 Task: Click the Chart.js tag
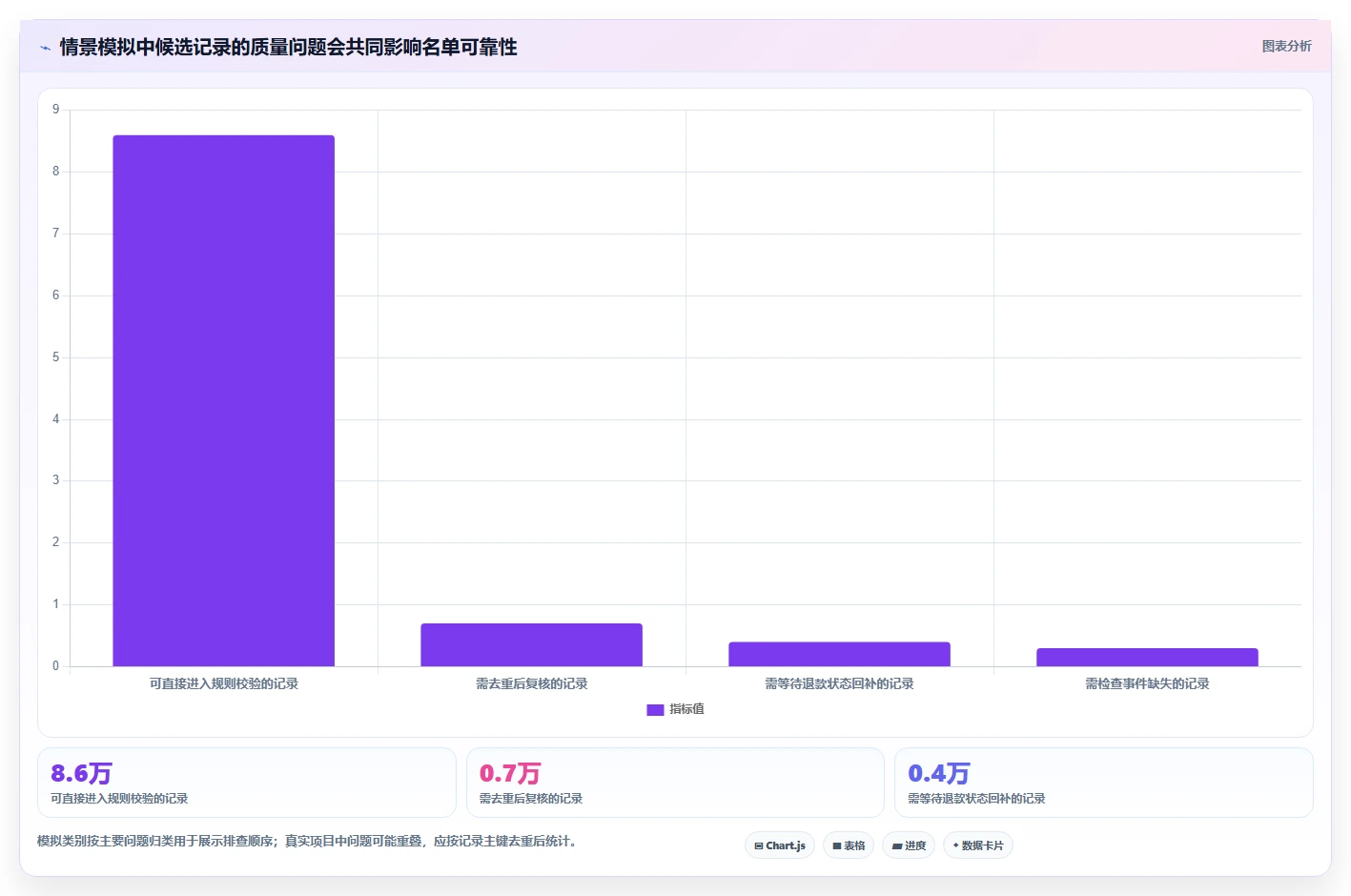point(780,845)
